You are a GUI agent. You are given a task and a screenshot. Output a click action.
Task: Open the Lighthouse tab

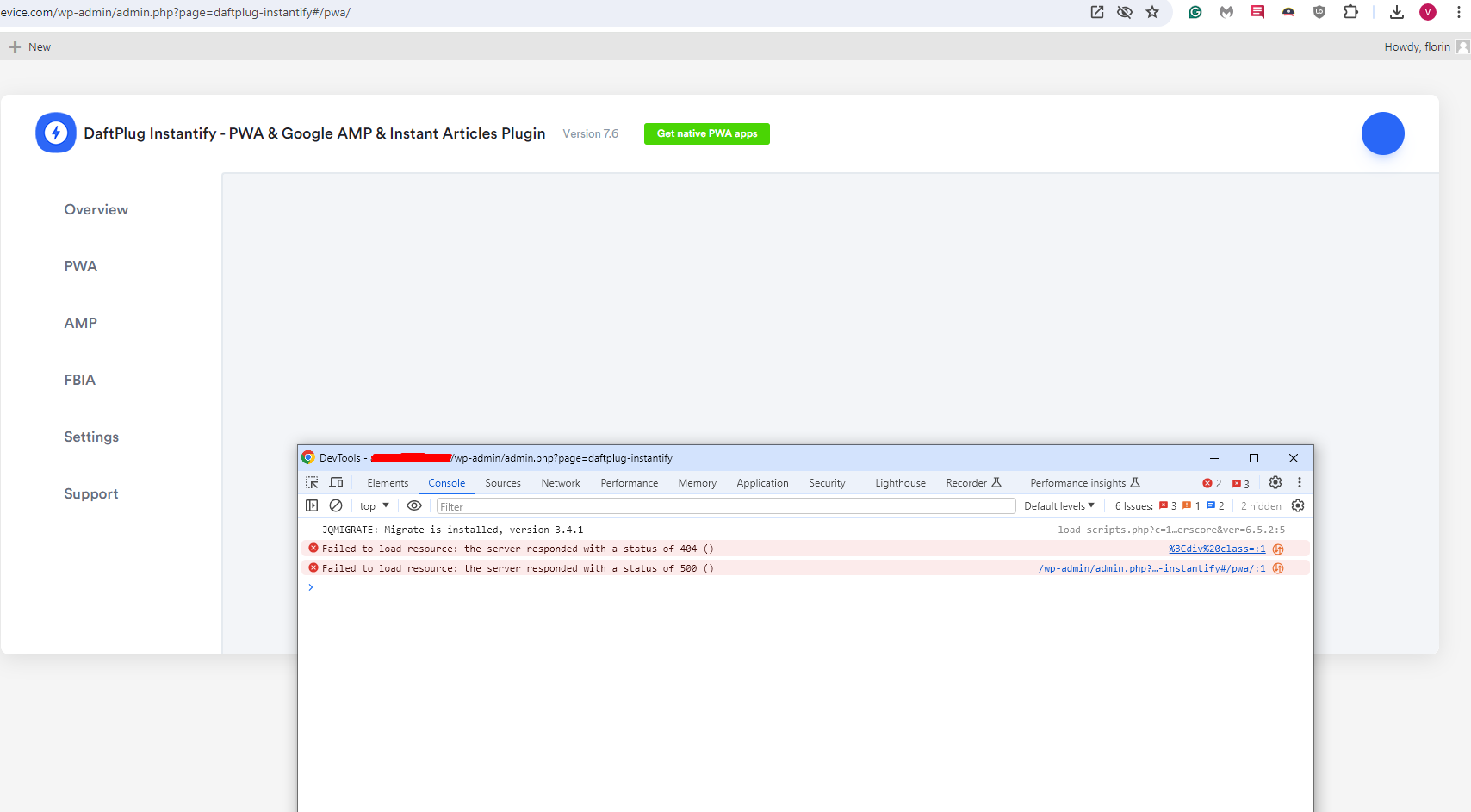pos(901,483)
